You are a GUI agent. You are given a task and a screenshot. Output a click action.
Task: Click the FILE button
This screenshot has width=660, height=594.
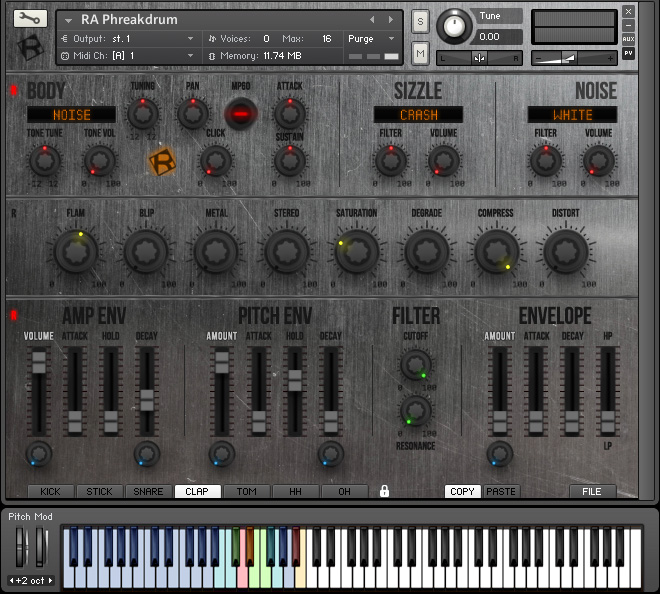[x=592, y=491]
